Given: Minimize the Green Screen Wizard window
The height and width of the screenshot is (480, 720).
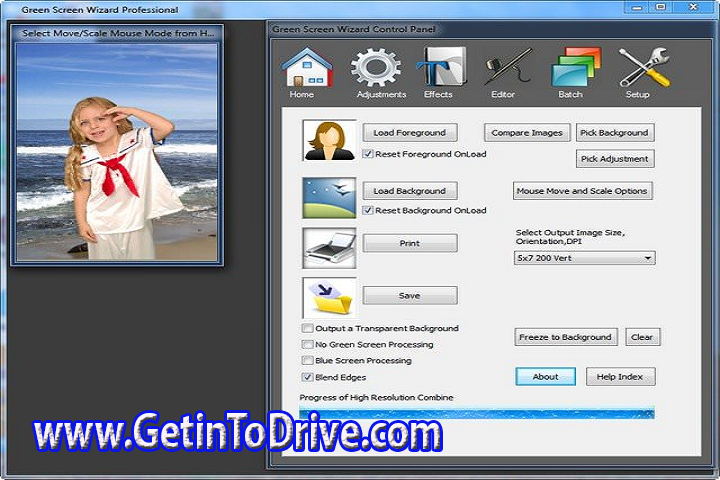Looking at the screenshot, I should point(636,7).
